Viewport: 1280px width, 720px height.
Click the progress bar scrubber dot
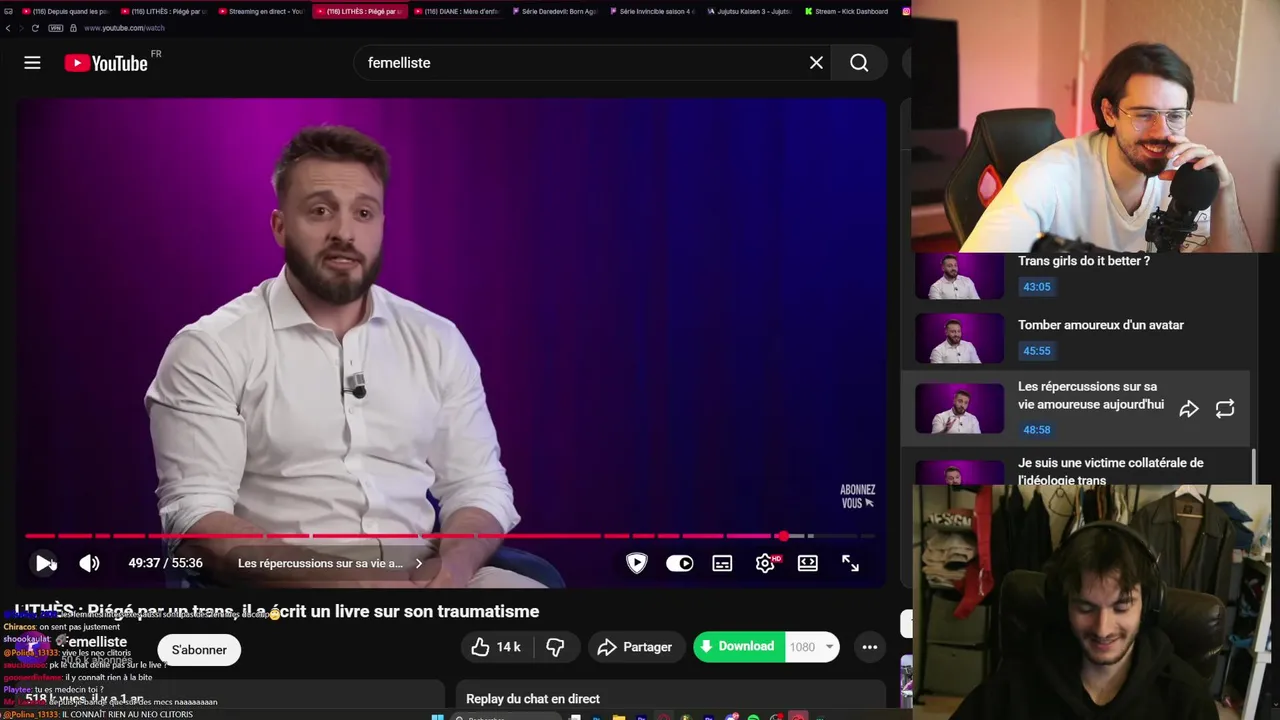pyautogui.click(x=782, y=536)
